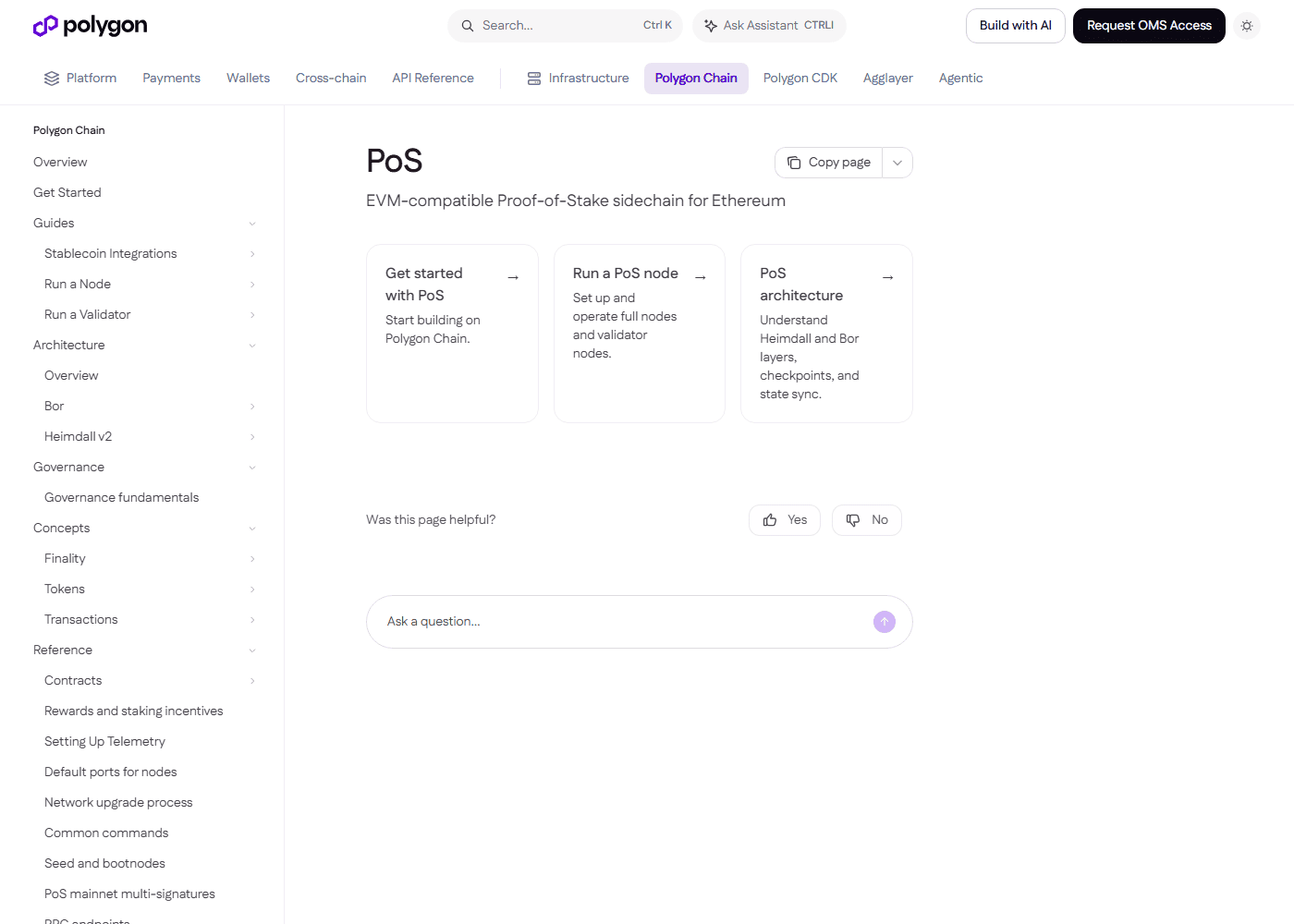Expand the Stablecoin Integrations chevron
Screen dimensions: 1294x924
point(252,254)
